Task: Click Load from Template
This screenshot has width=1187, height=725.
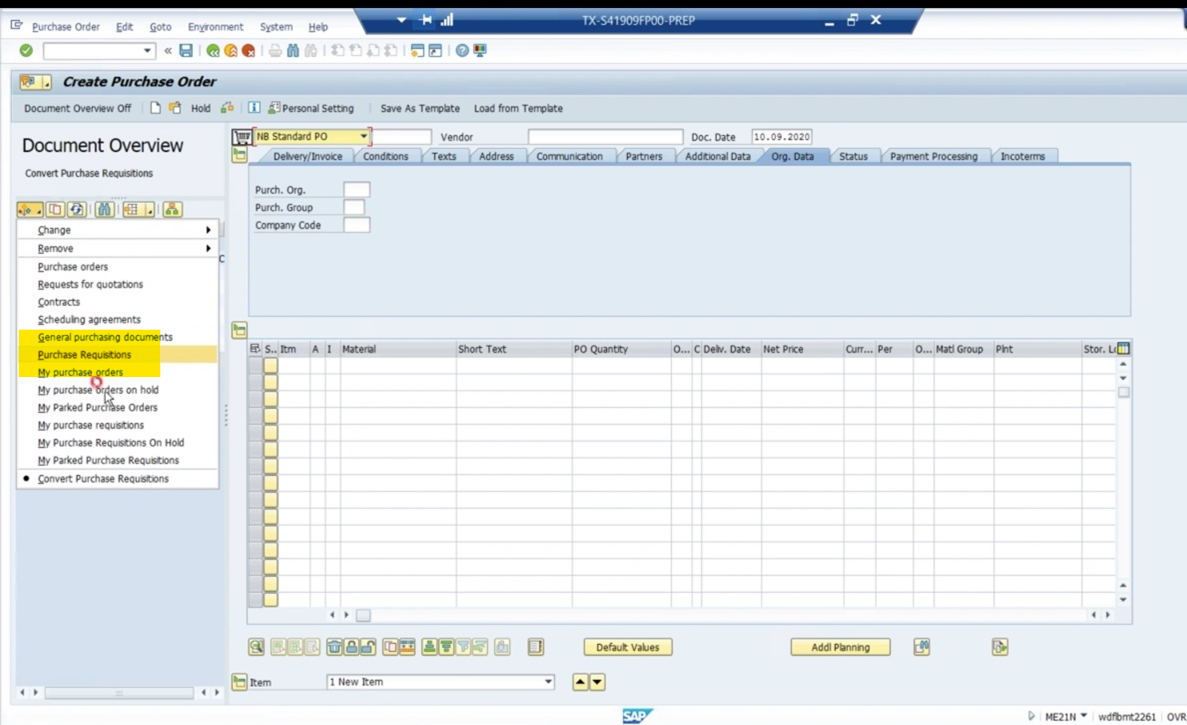Action: pos(519,108)
